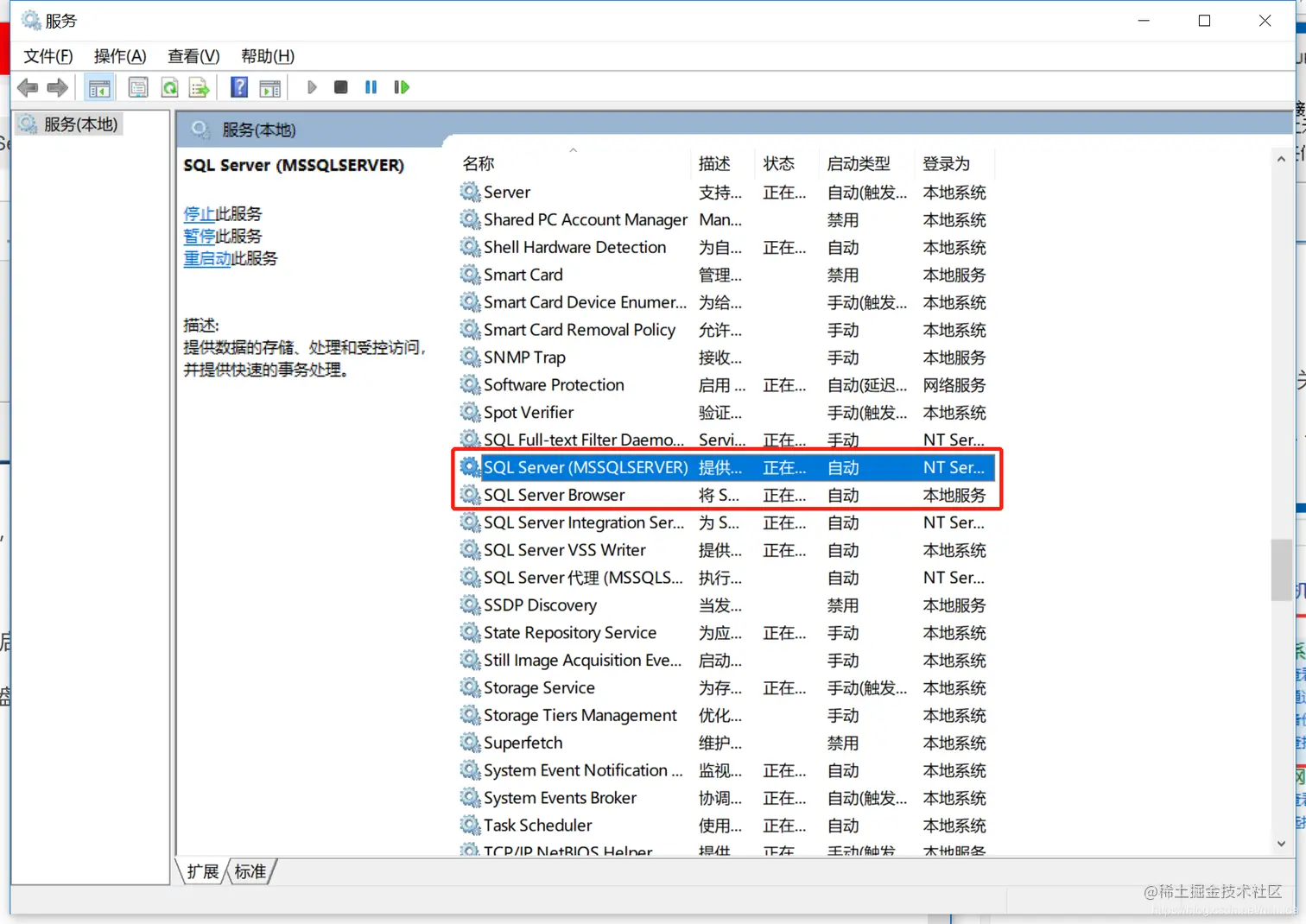Click gear icon of Software Protection row
This screenshot has width=1306, height=924.
[x=470, y=384]
